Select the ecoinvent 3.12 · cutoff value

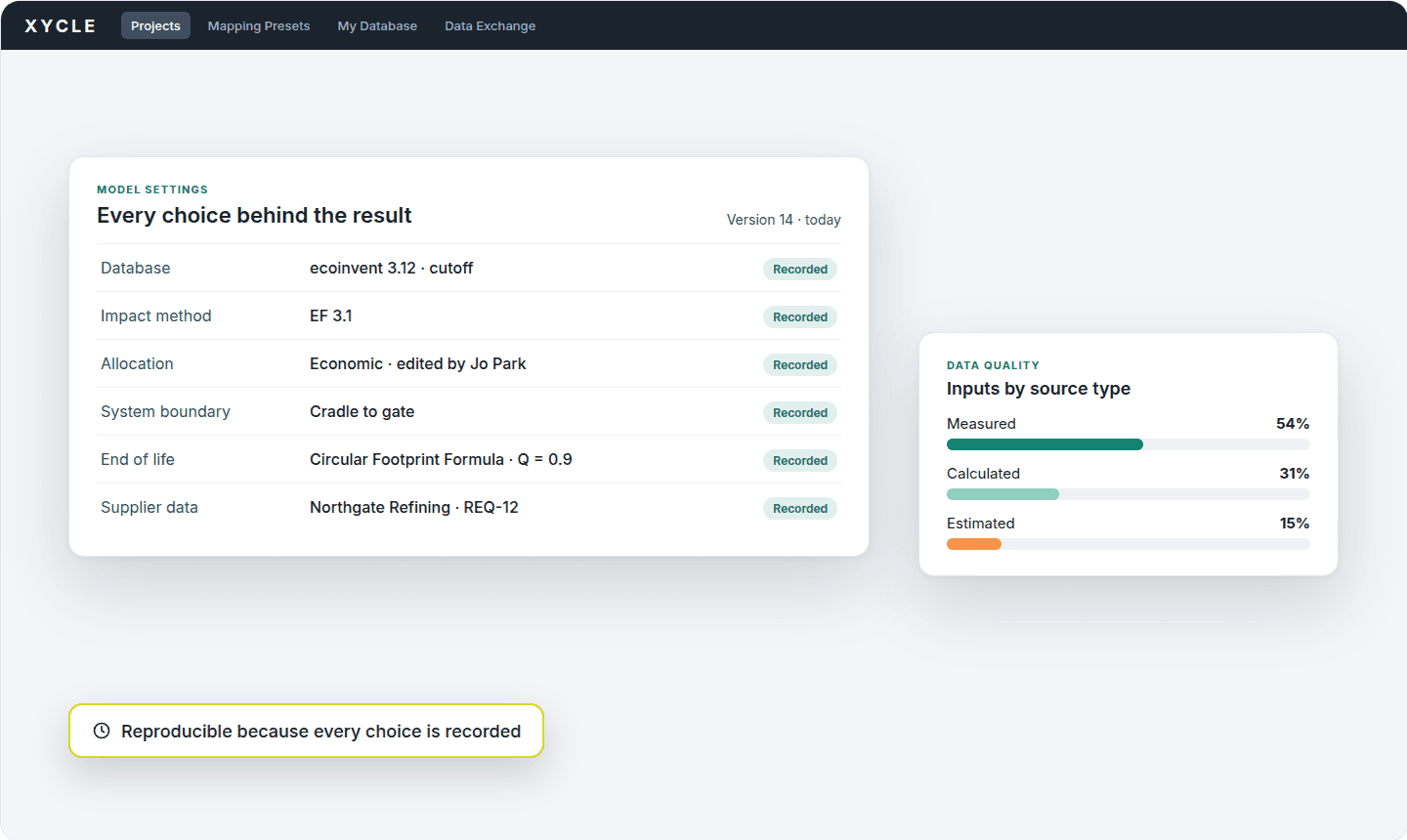[x=391, y=268]
